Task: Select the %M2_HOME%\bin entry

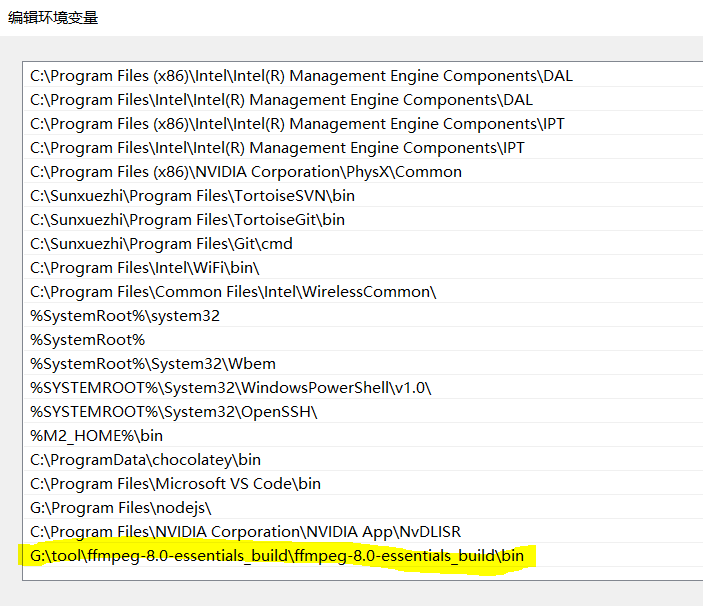Action: 363,435
